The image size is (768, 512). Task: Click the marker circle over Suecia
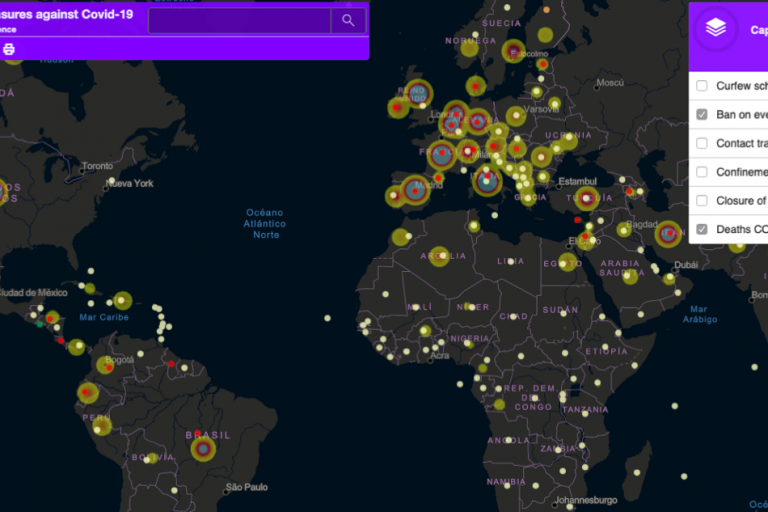[514, 50]
